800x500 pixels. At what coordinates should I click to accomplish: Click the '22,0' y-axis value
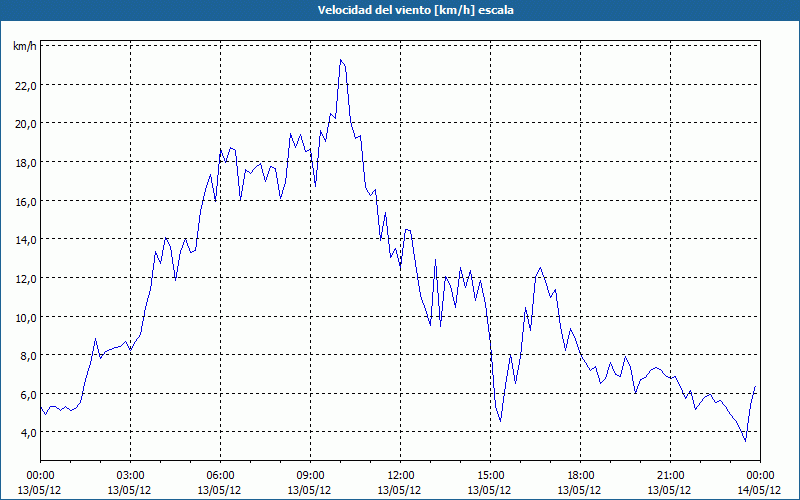tap(25, 86)
